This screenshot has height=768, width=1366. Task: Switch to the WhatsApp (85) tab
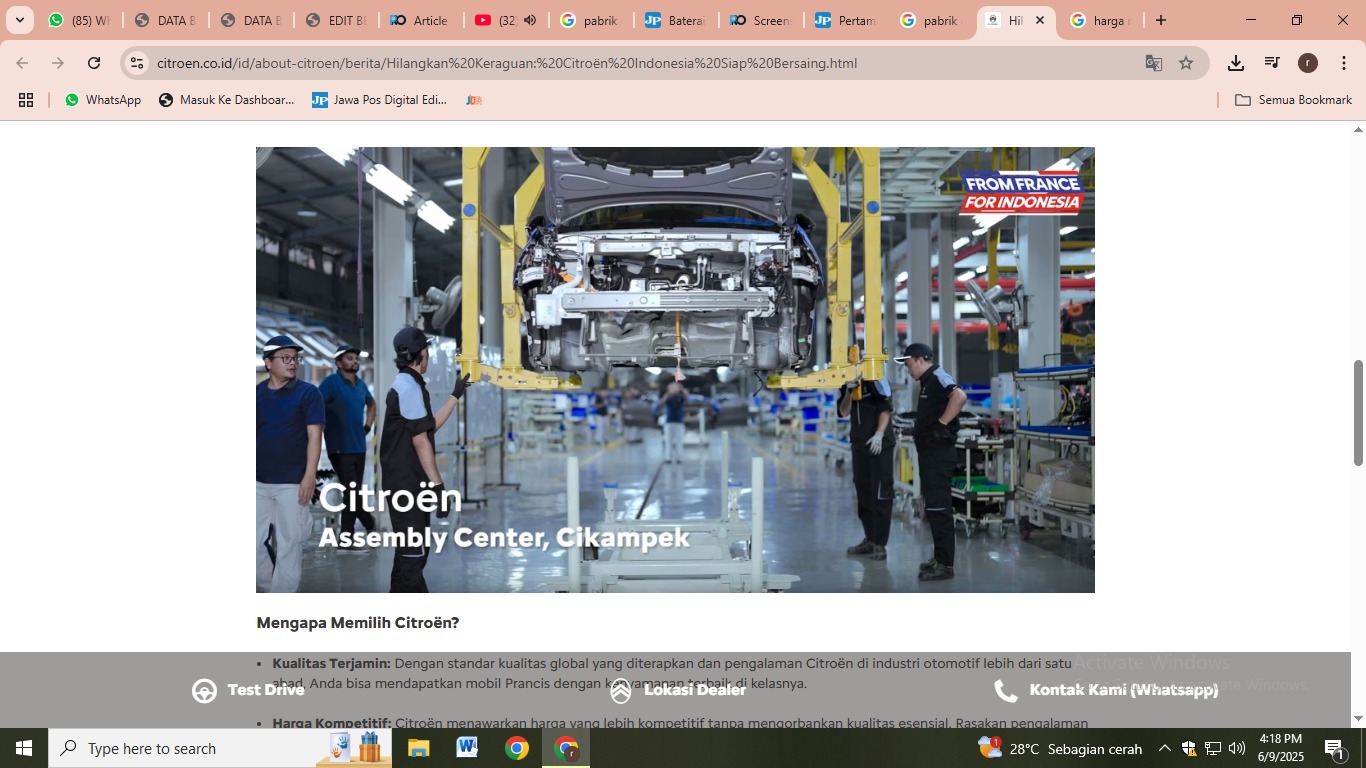pyautogui.click(x=79, y=20)
